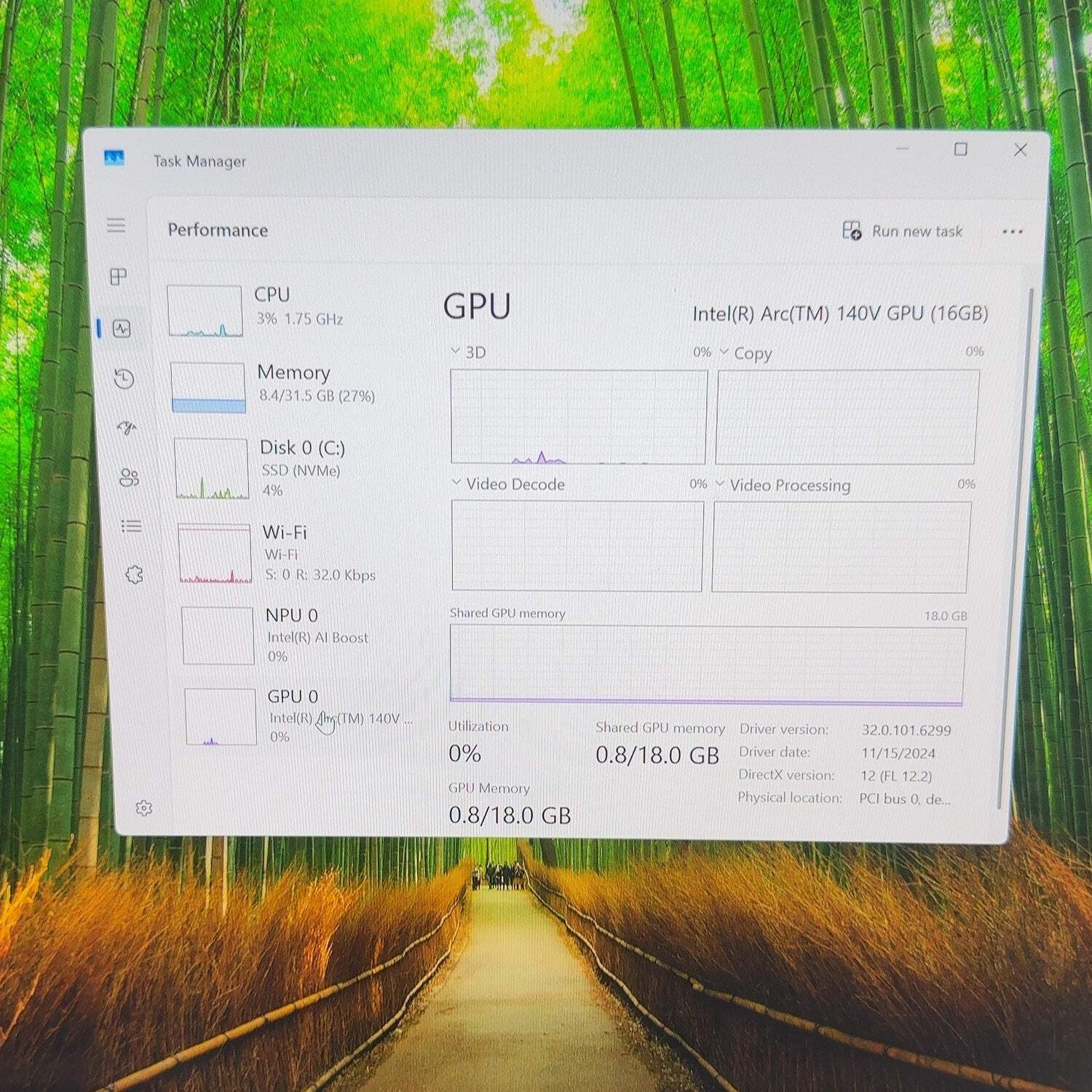Select the CPU performance item
Screen dimensions: 1092x1092
tap(291, 311)
